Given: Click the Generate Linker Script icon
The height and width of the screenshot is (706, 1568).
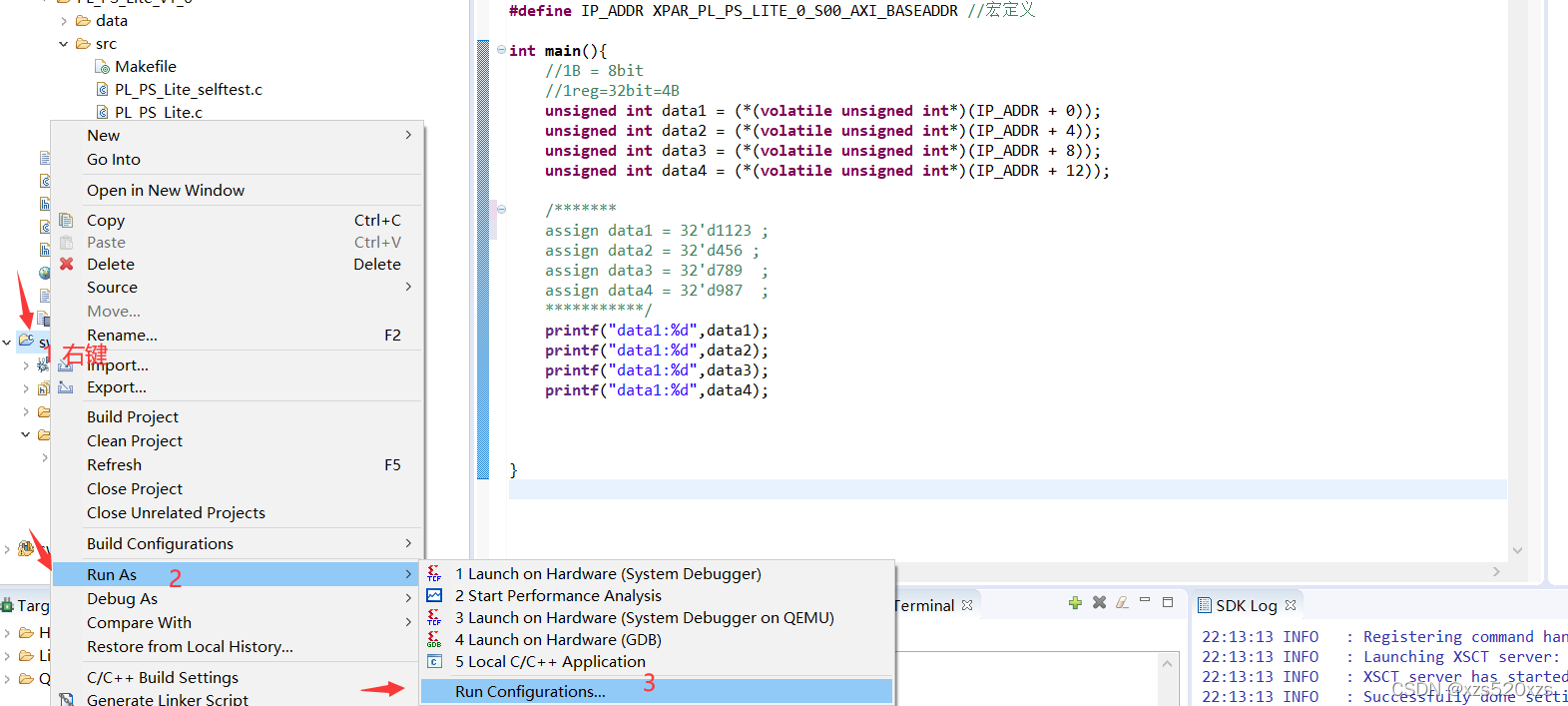Looking at the screenshot, I should (x=66, y=699).
